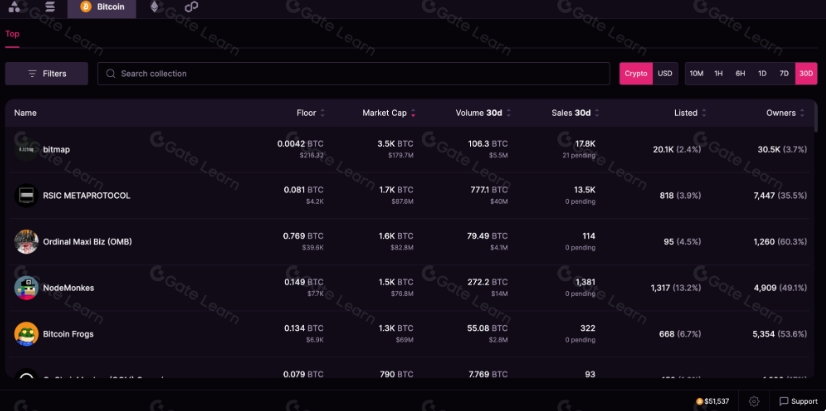The image size is (826, 411).
Task: Click NodeMonkes volume 272.2 BTC
Action: (x=488, y=282)
